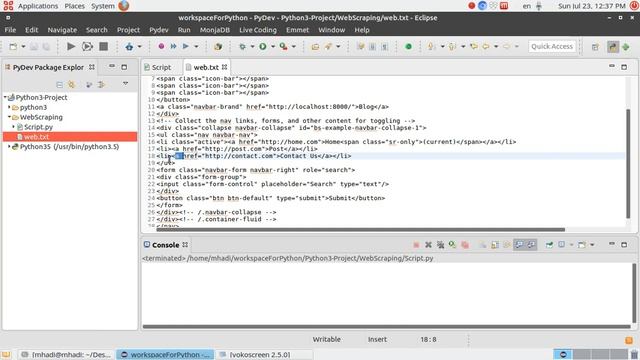Open the New file dropdown arrow
Screen dimensions: 640x360
tap(23, 47)
